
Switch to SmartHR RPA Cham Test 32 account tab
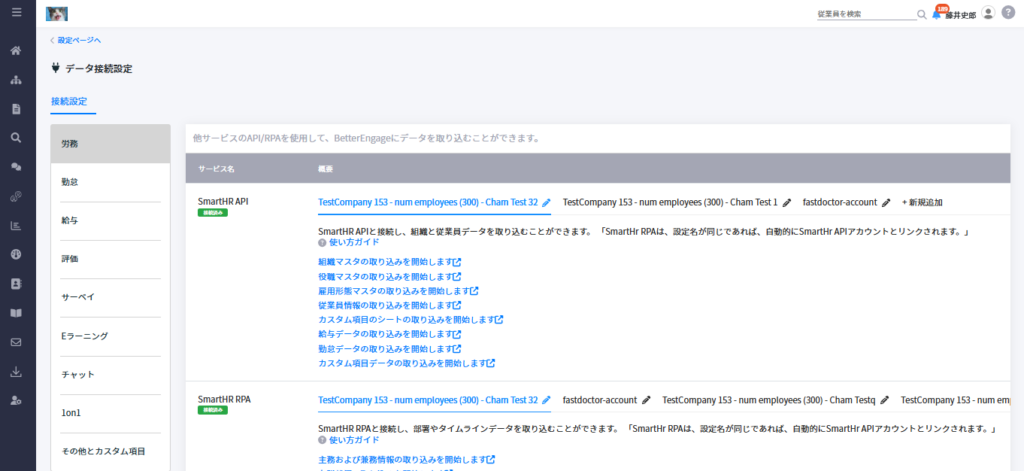point(428,400)
